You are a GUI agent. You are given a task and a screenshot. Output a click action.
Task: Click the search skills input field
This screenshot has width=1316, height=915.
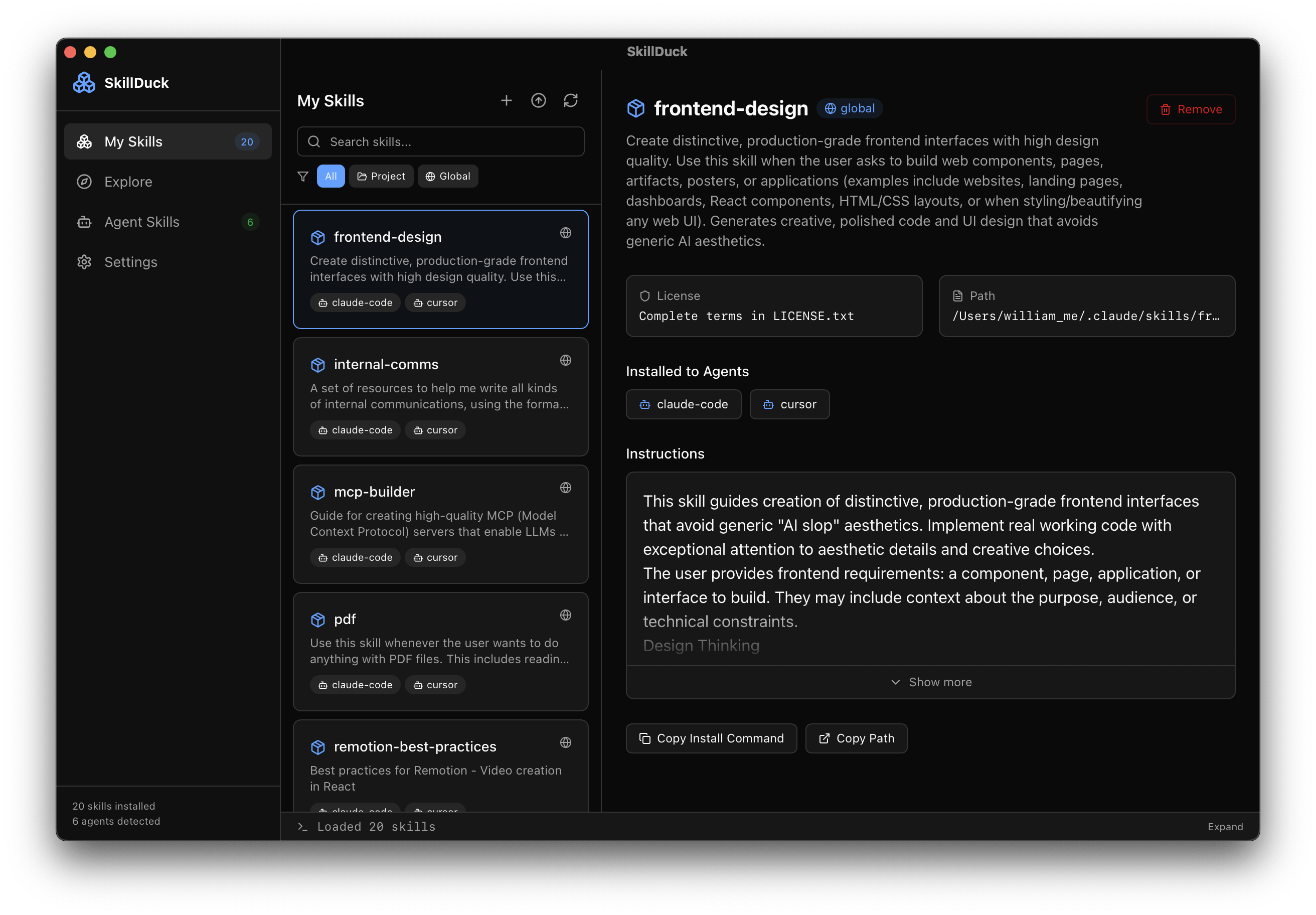[x=440, y=141]
